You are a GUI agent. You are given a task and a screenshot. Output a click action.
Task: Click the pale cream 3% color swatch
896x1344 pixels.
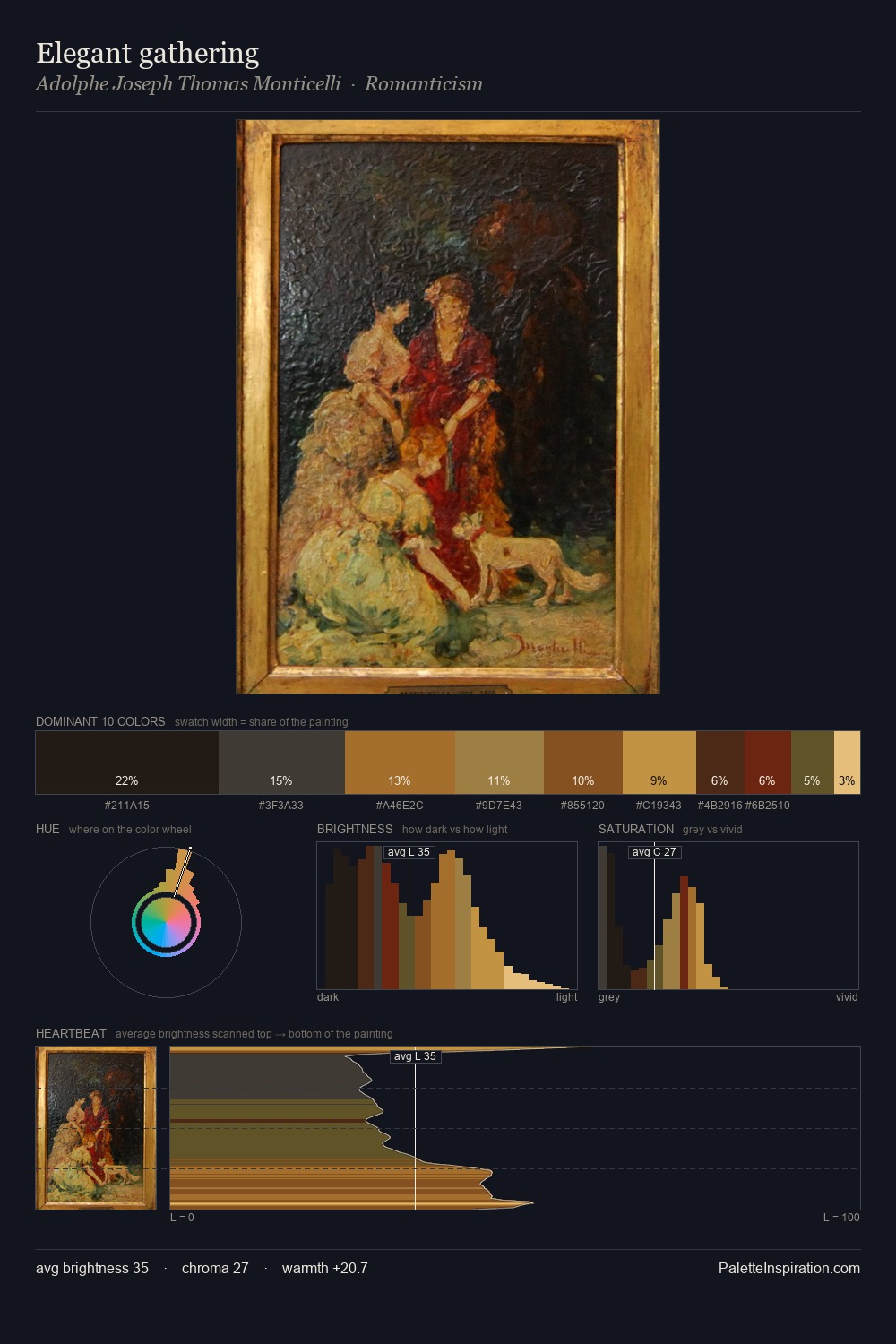point(847,762)
